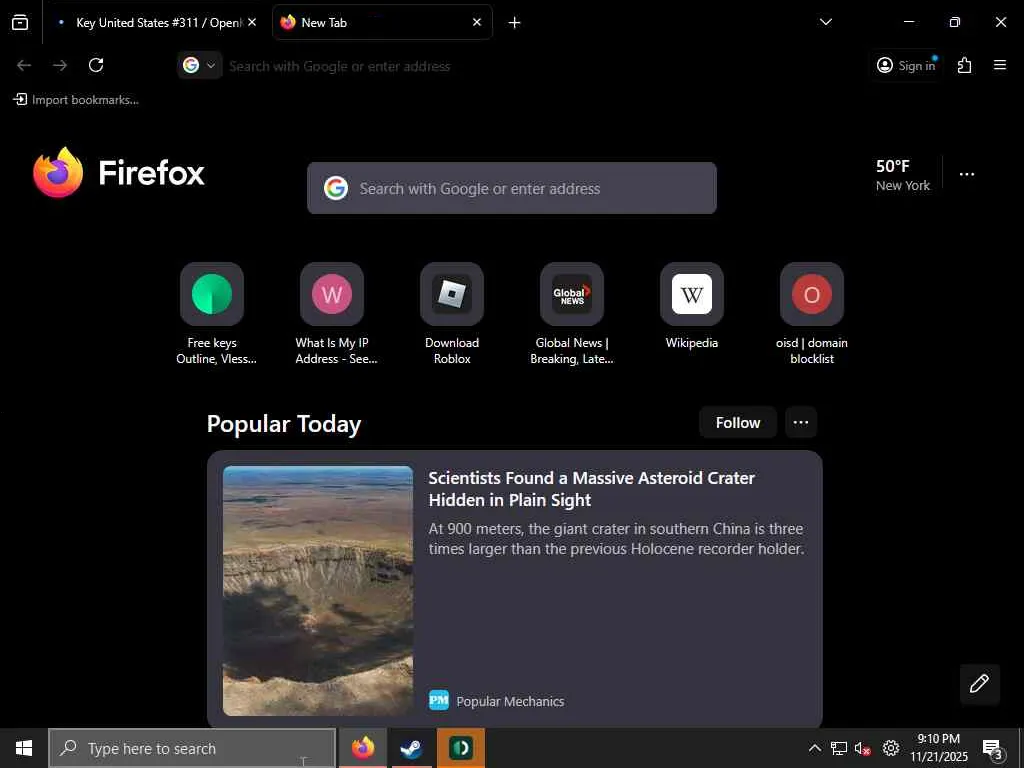Open the Extensions puzzle icon
Screen dimensions: 1024x768
tap(965, 65)
